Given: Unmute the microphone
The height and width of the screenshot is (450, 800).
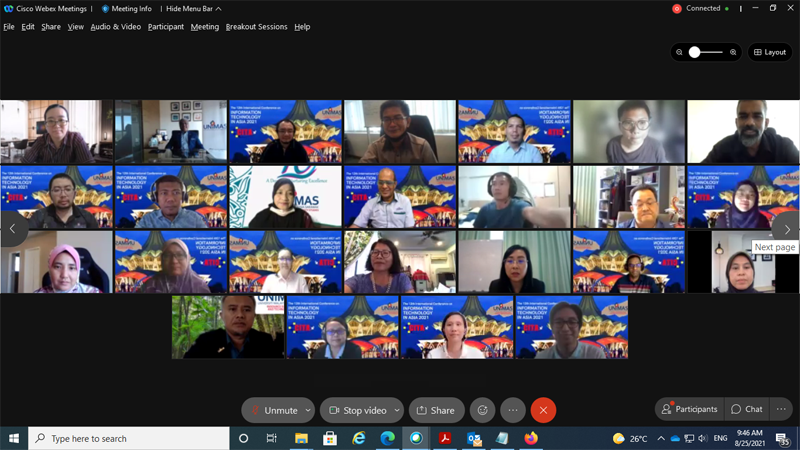Looking at the screenshot, I should point(273,410).
